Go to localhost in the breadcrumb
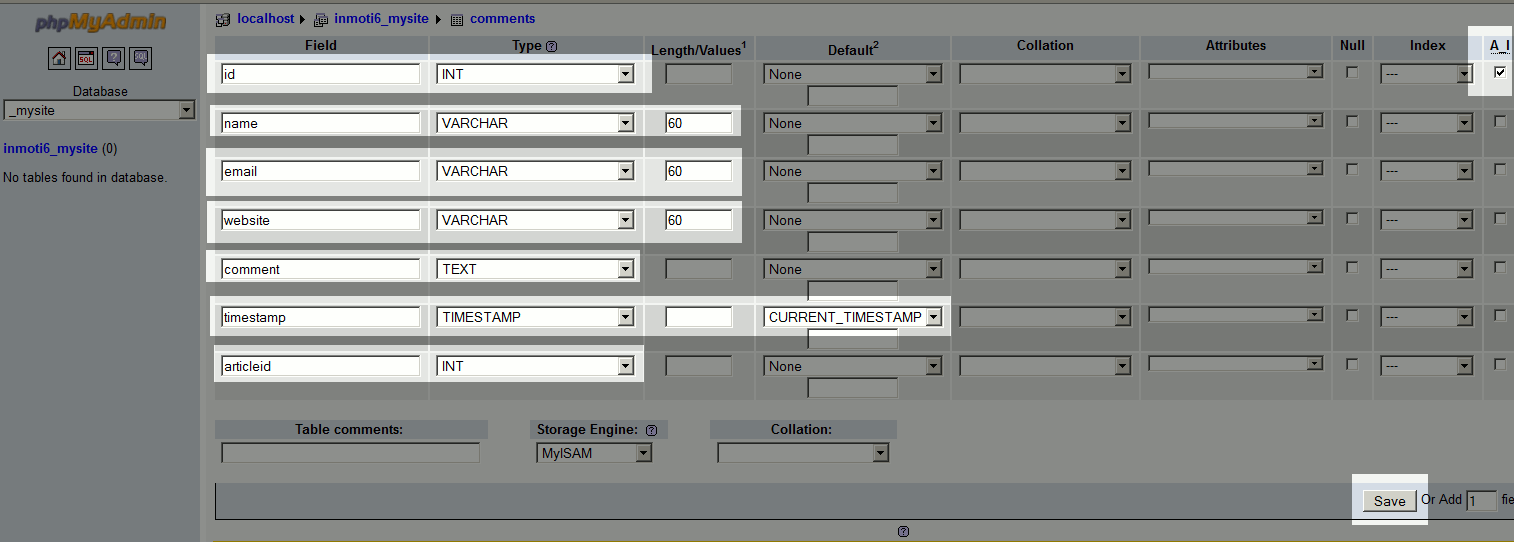 (x=265, y=19)
